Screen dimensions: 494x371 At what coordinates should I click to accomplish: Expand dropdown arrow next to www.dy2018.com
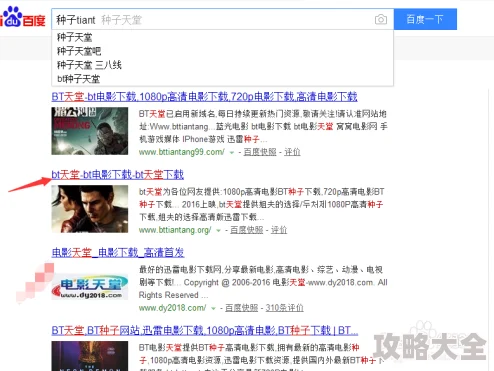coord(213,308)
